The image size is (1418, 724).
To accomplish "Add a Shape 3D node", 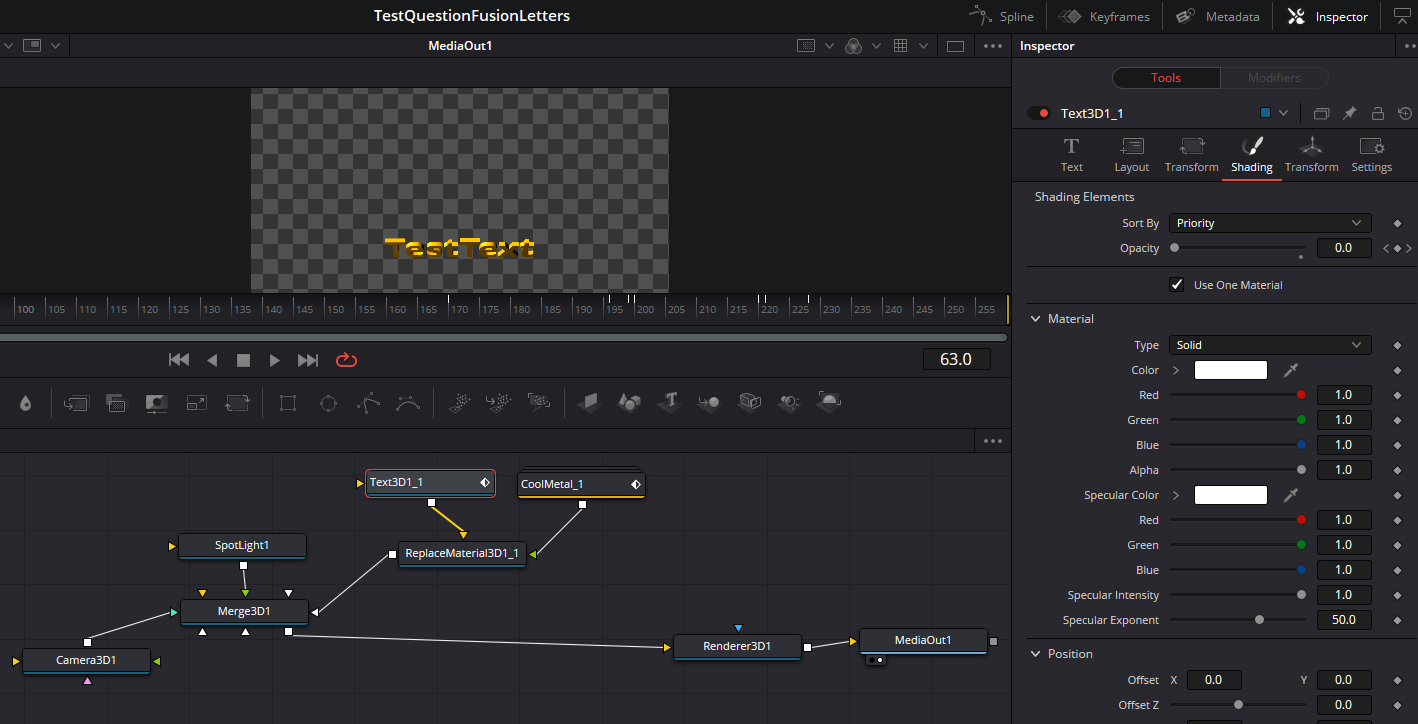I will click(629, 402).
